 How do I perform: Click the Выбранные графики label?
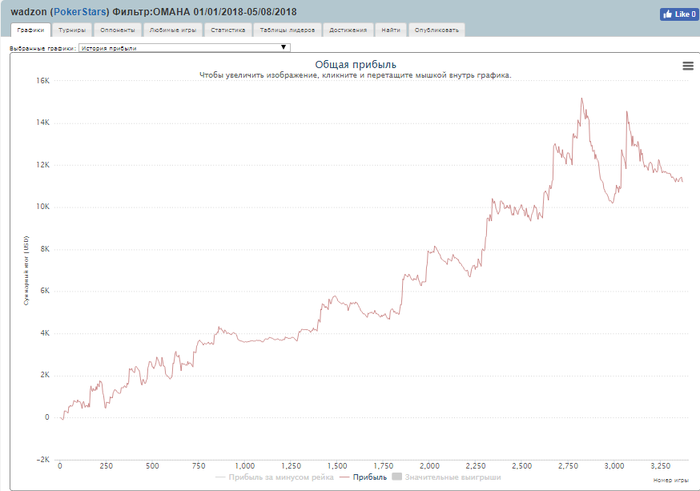pos(43,48)
